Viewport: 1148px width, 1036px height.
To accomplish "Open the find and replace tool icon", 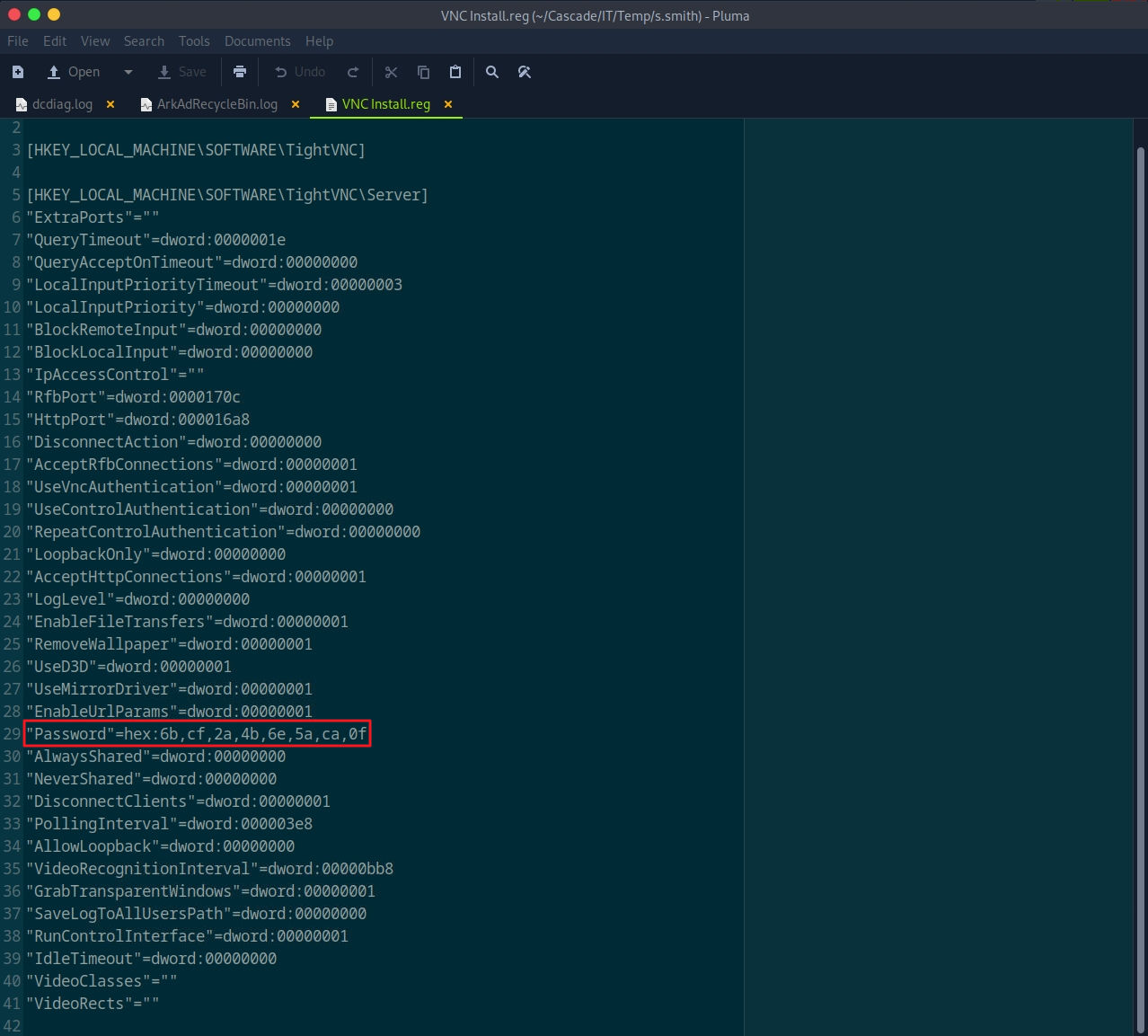I will 525,72.
